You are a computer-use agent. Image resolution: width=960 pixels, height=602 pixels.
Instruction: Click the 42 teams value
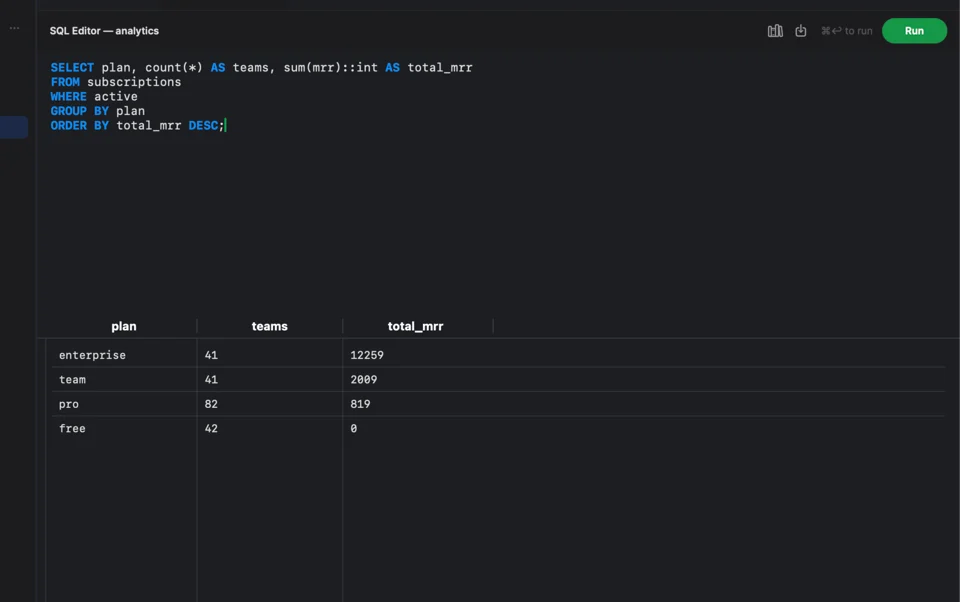(x=211, y=429)
